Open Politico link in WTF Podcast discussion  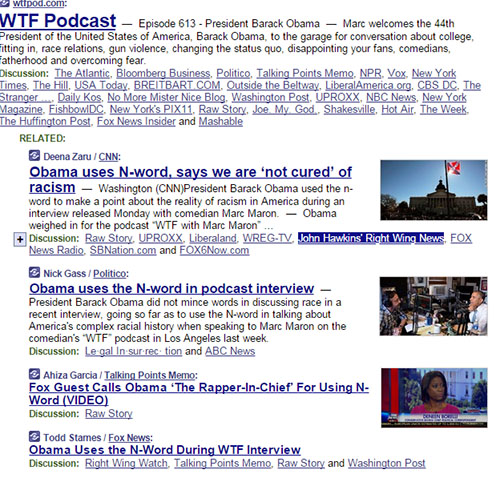click(233, 73)
